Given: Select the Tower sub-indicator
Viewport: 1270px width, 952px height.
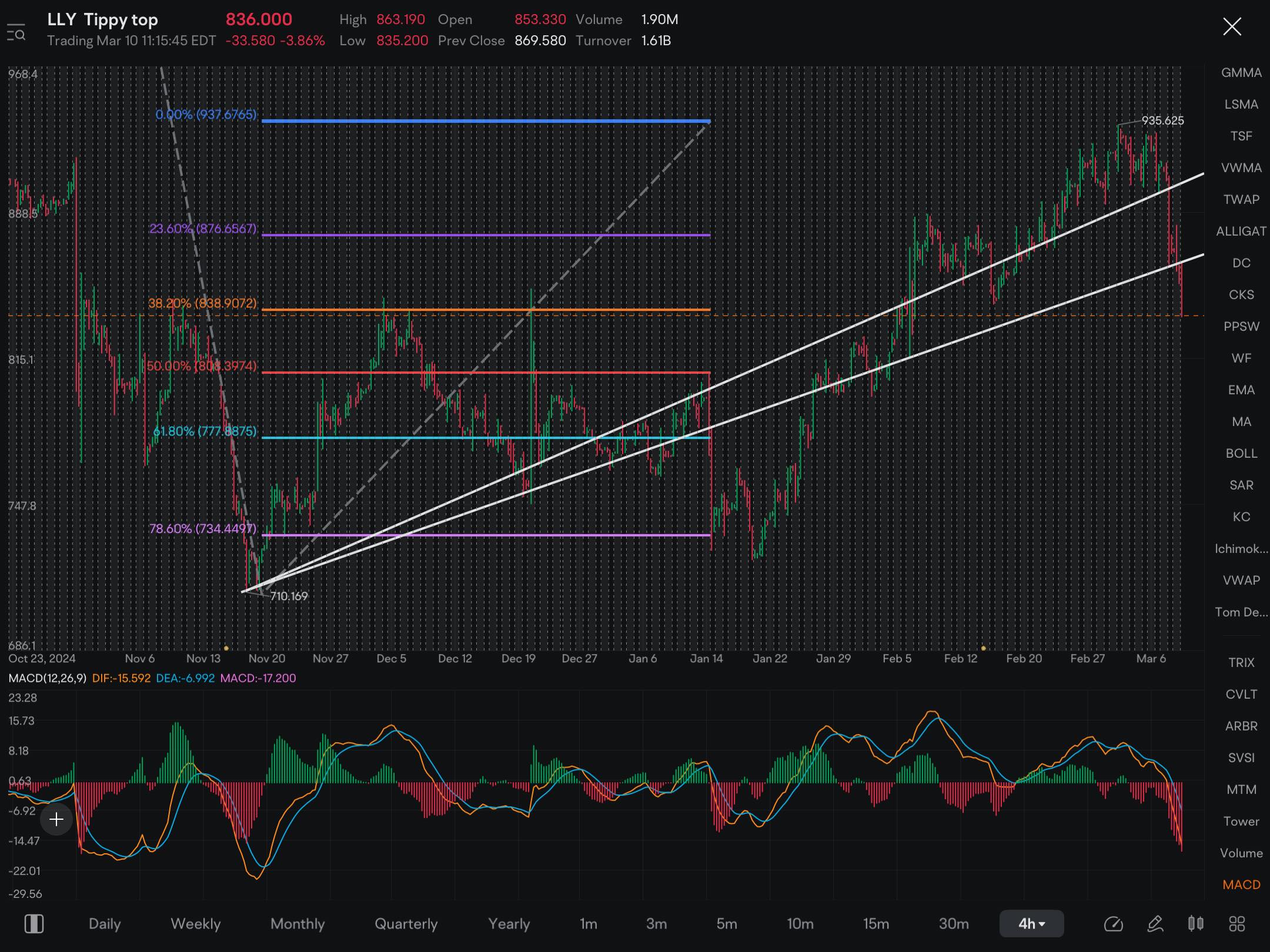Looking at the screenshot, I should point(1241,822).
